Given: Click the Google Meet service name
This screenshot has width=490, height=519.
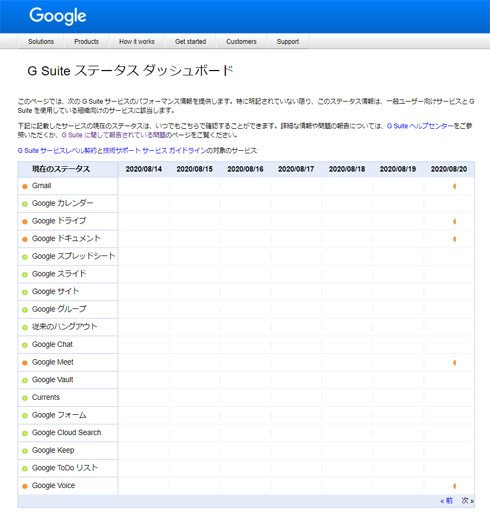Looking at the screenshot, I should (53, 362).
